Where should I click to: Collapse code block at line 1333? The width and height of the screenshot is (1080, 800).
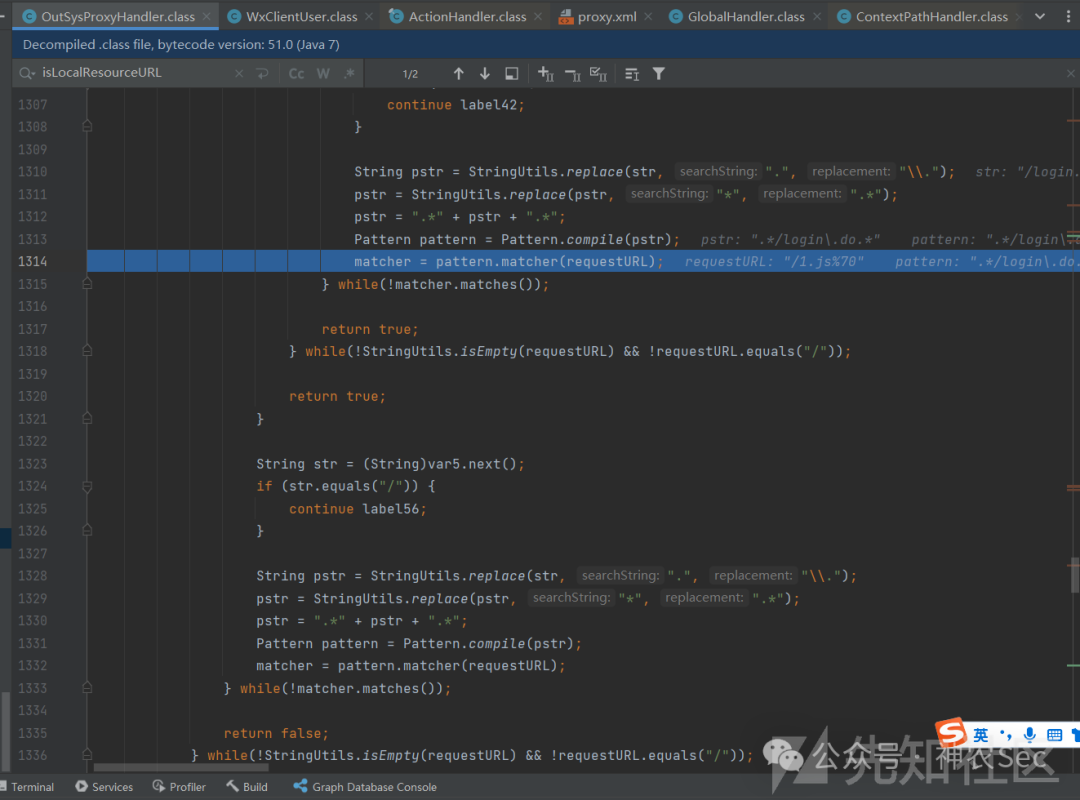point(87,688)
